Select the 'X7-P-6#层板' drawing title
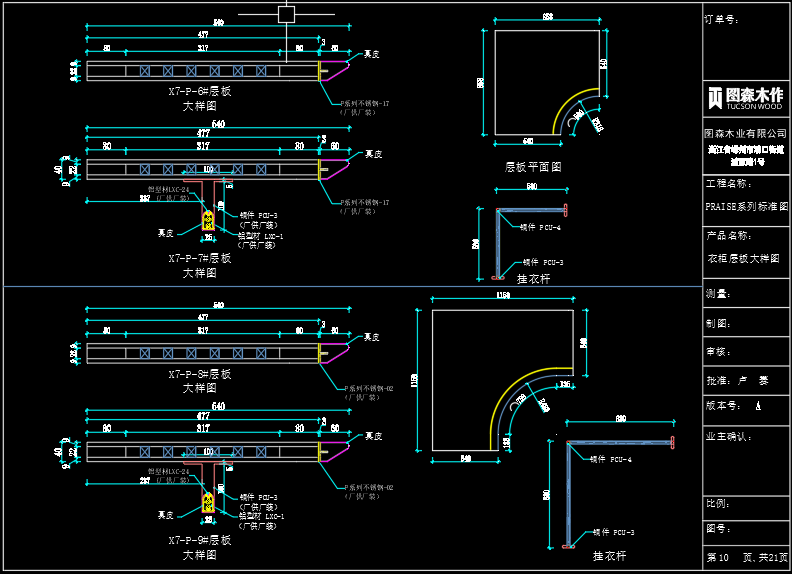 200,91
